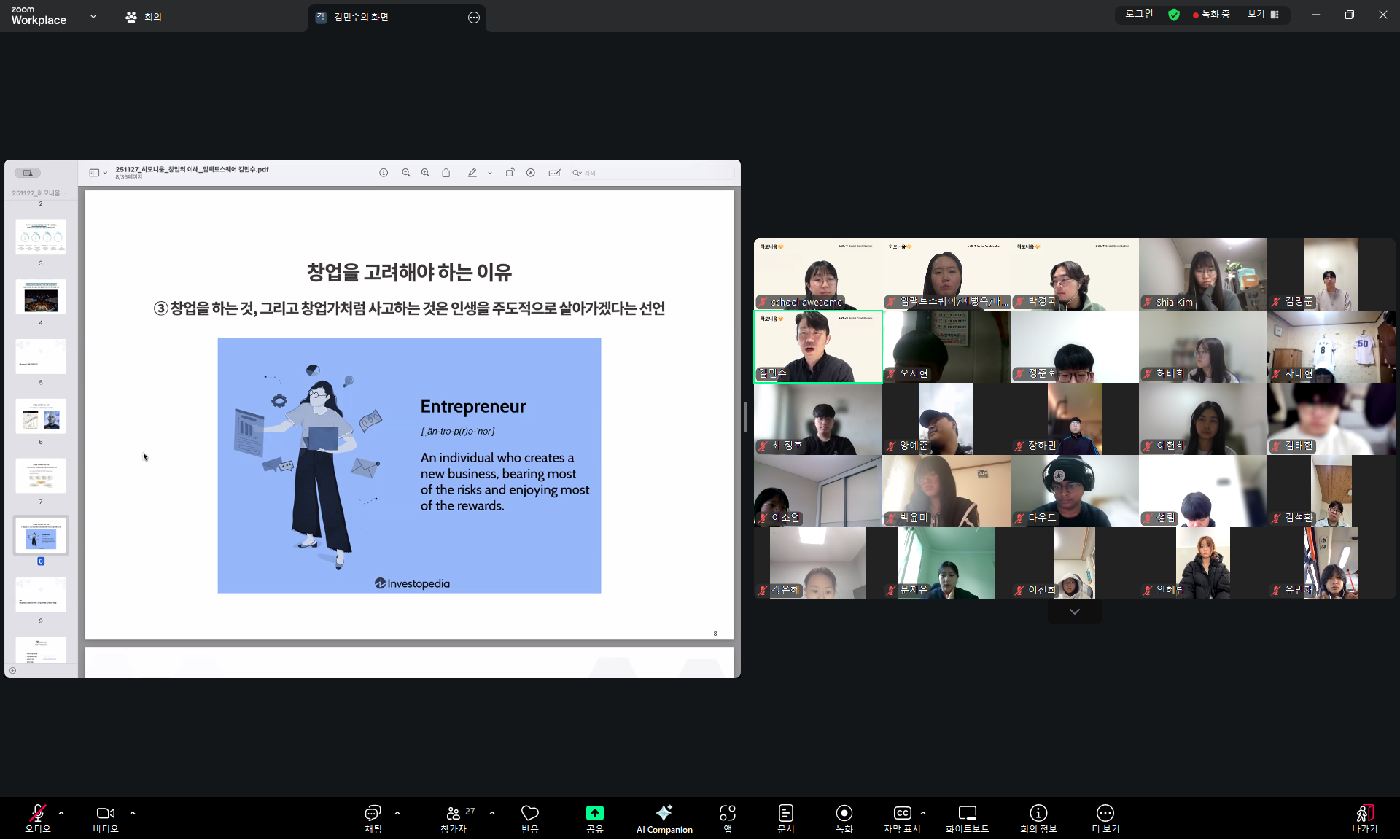Screen dimensions: 1400x840
Task: Open the 보기 (View) menu
Action: 1263,15
